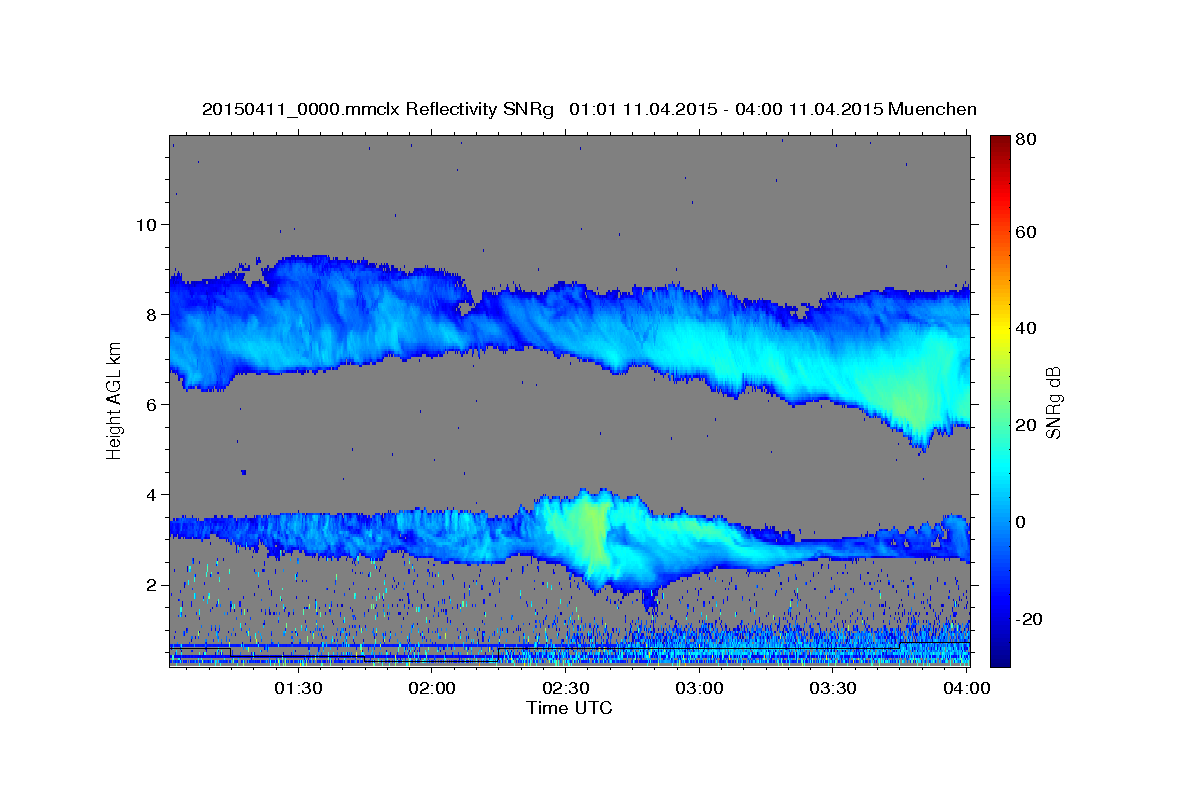Click the colorbar value -20
The height and width of the screenshot is (800, 1200).
[x=1028, y=619]
